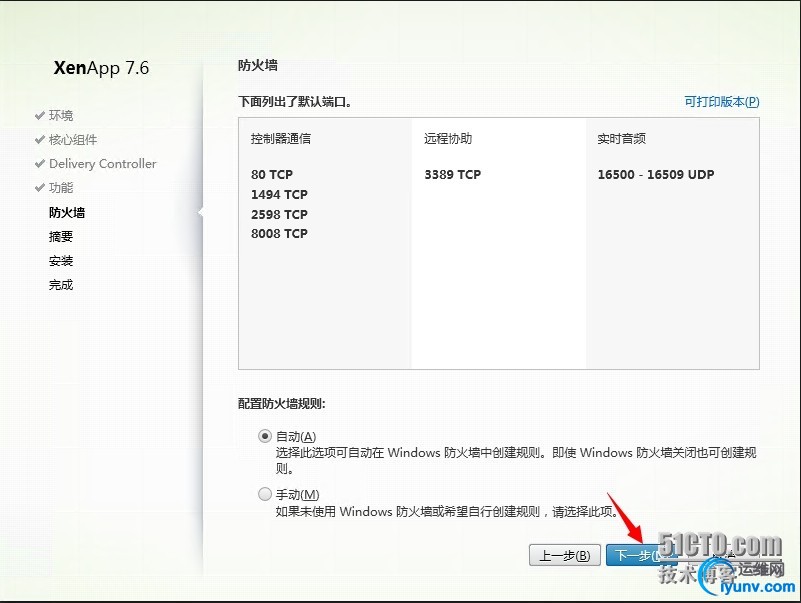Click the 防火墙 page heading
Screen dimensions: 801x603
[x=258, y=65]
